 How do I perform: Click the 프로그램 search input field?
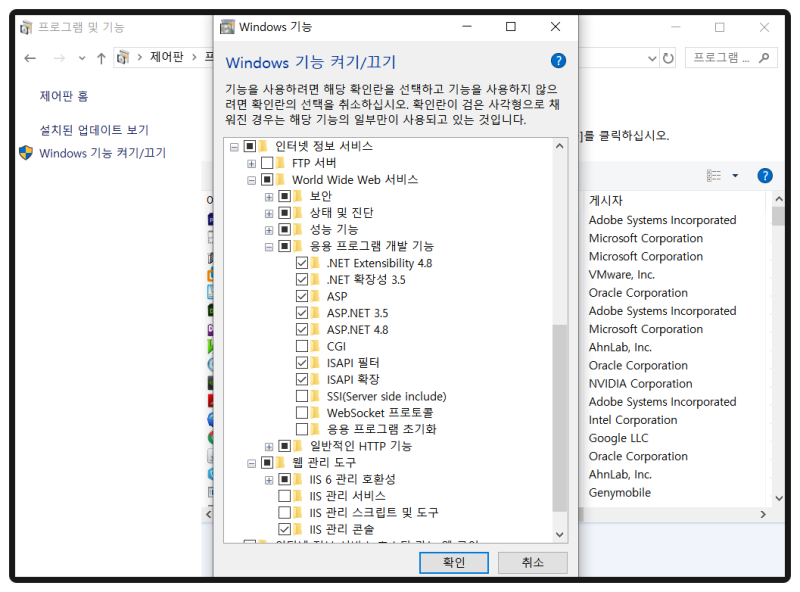[721, 58]
